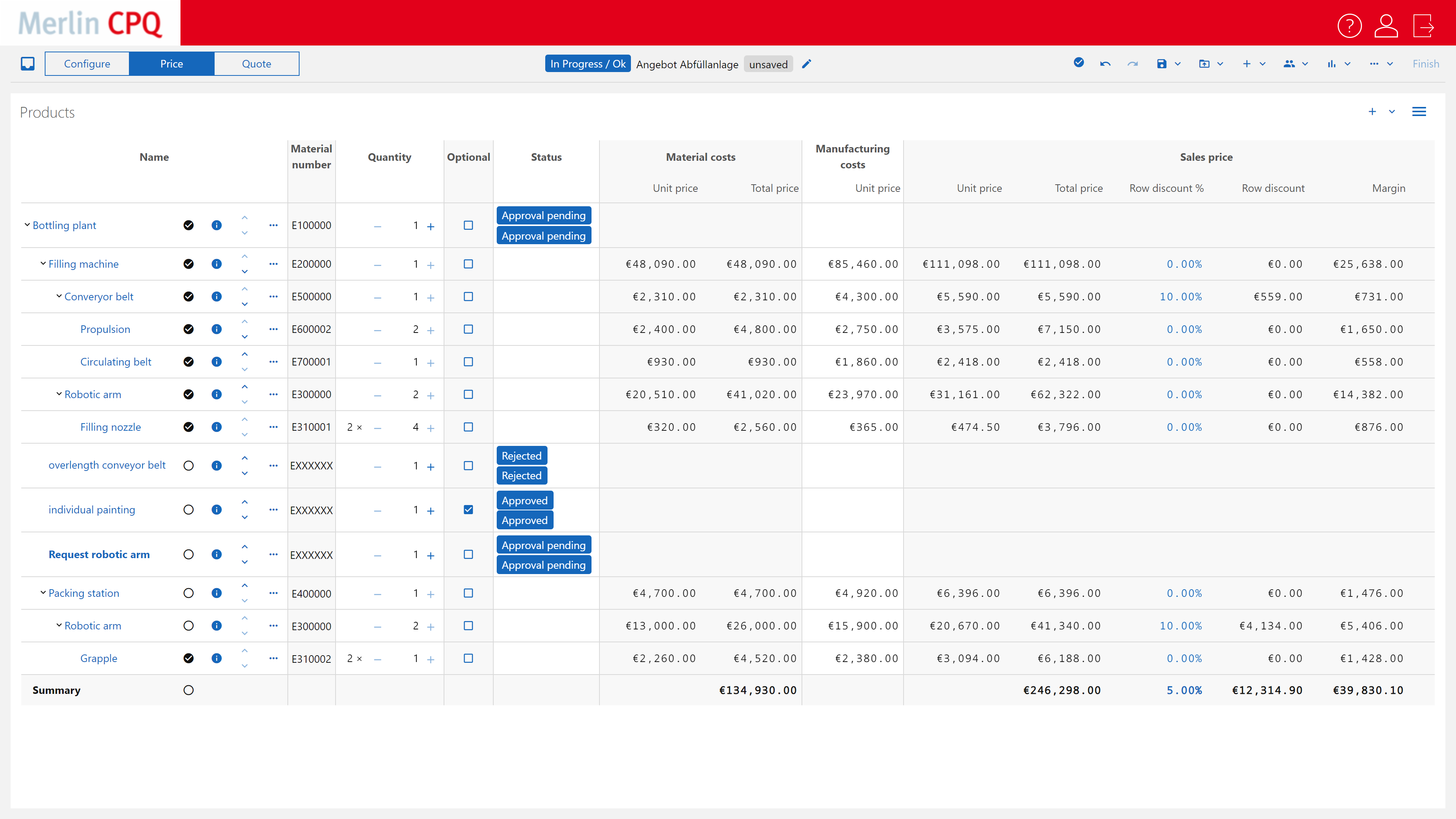This screenshot has width=1456, height=819.
Task: Increase Filling nozzle quantity with plus
Action: point(431,428)
